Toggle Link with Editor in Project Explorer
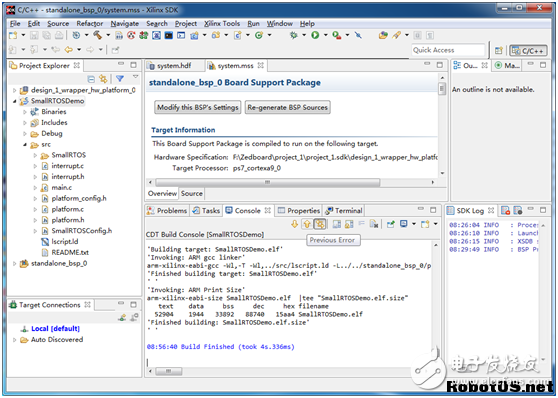558x398 pixels. coord(103,79)
